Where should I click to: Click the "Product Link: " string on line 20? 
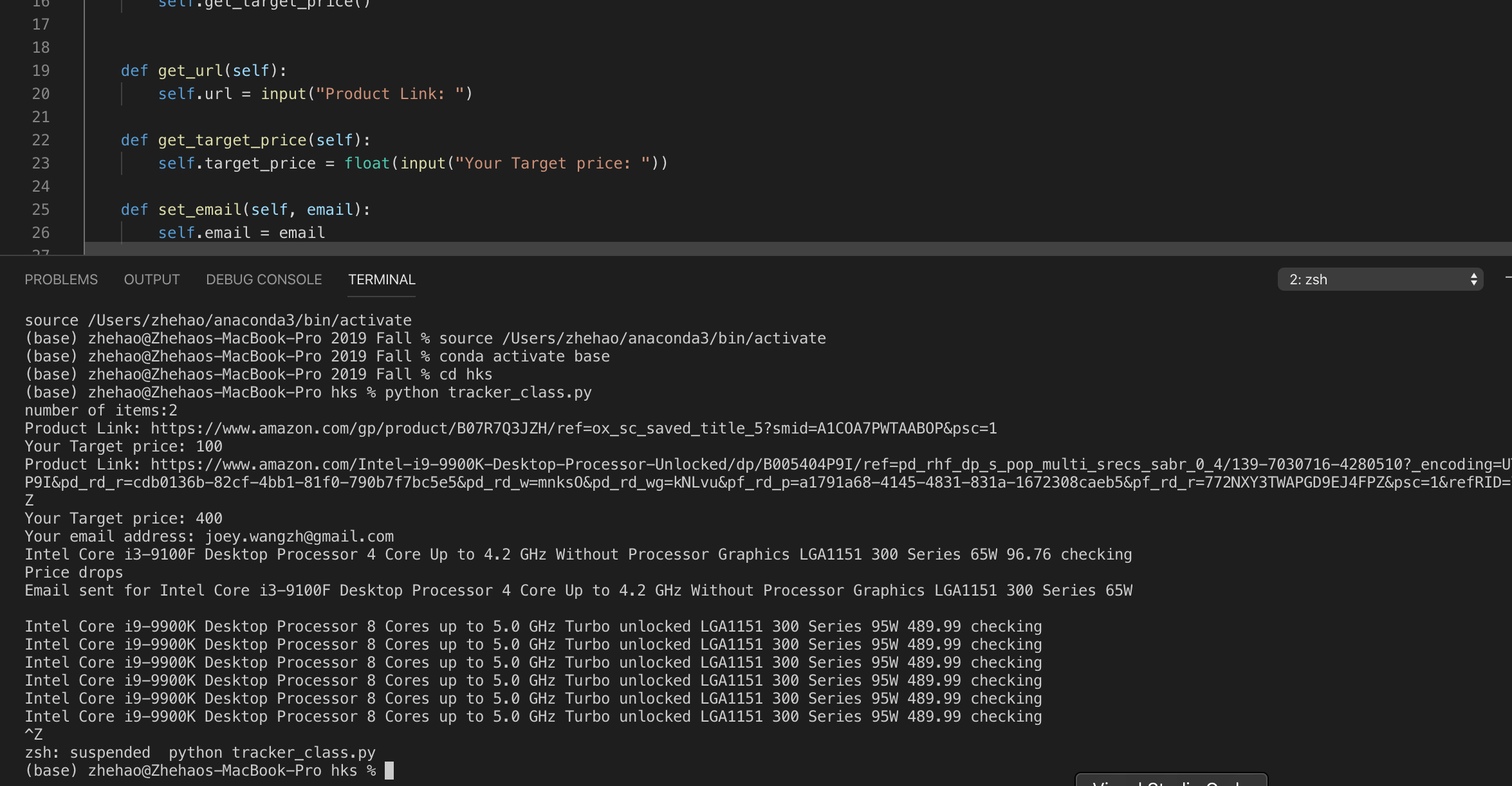tap(389, 94)
